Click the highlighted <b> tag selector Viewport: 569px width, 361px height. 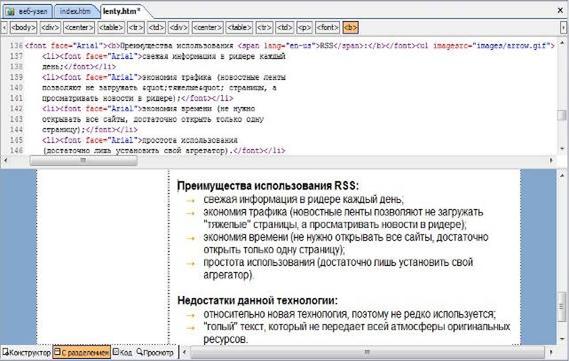coord(351,28)
